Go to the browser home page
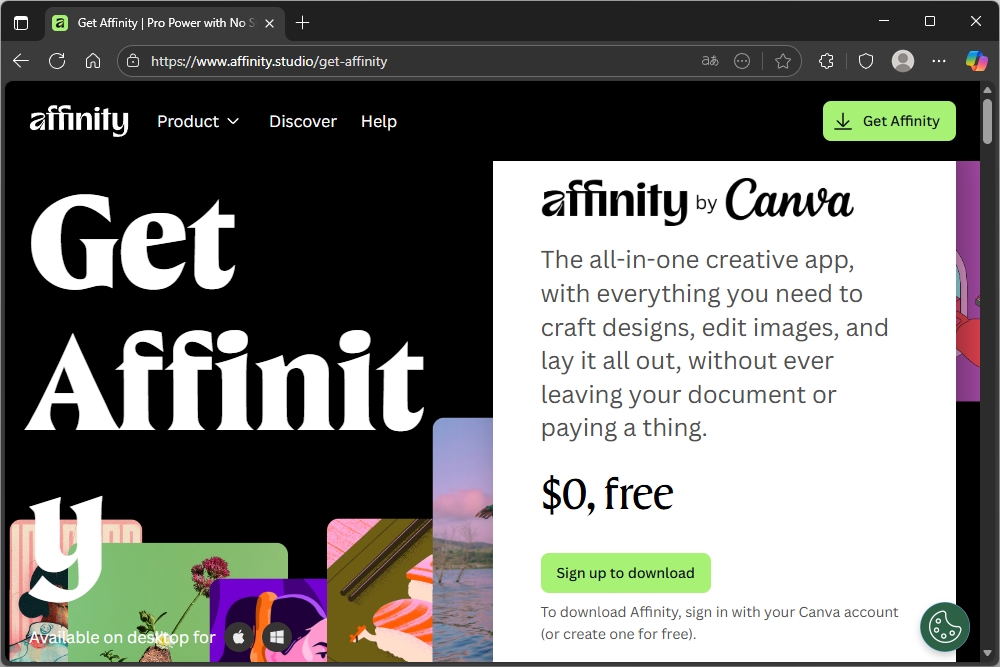The height and width of the screenshot is (667, 1000). (93, 61)
